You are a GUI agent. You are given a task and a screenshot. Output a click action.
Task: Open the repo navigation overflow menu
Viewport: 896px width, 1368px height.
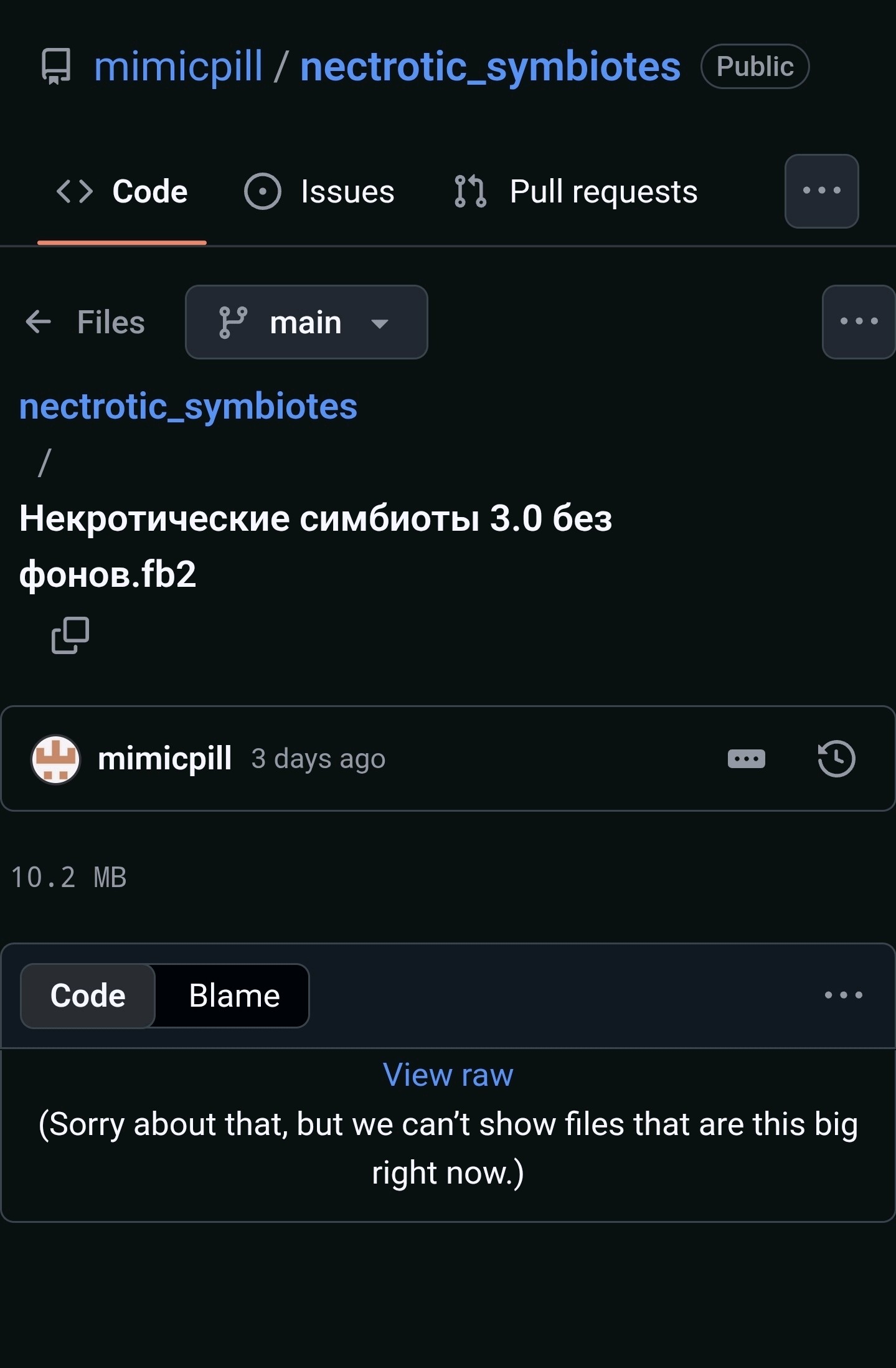(x=821, y=191)
